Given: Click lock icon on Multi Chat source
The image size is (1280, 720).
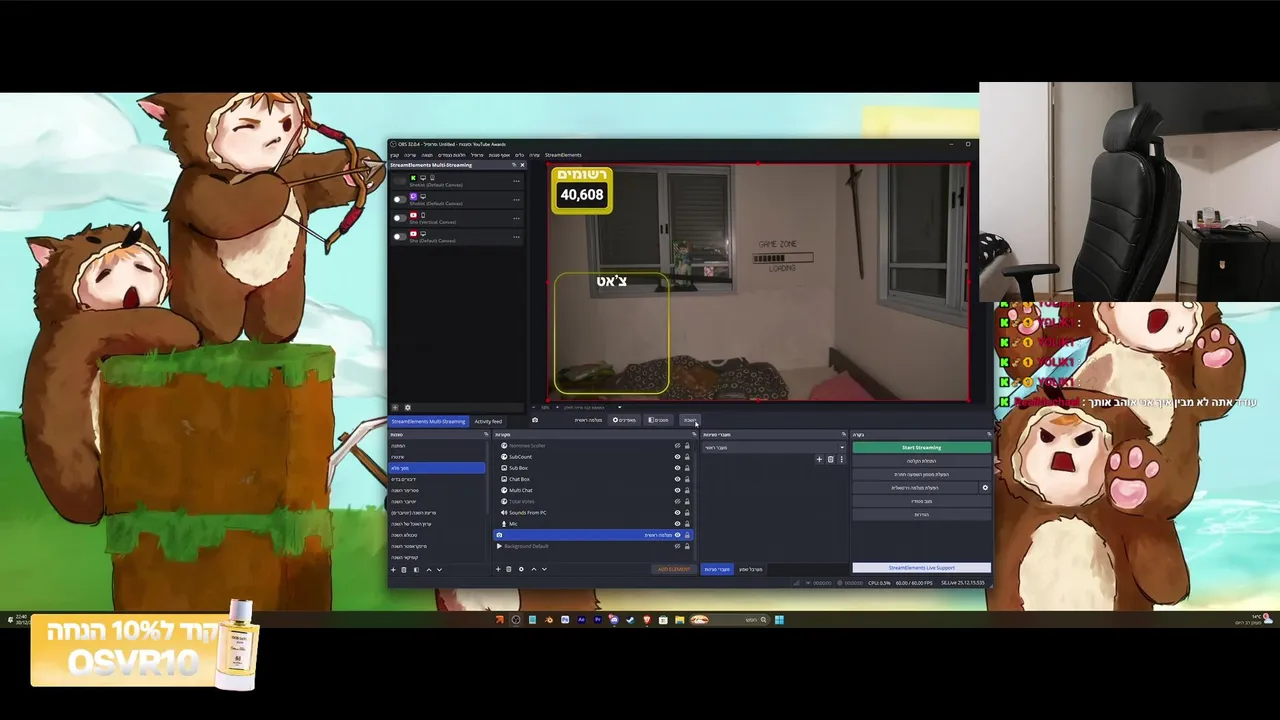Looking at the screenshot, I should (687, 490).
